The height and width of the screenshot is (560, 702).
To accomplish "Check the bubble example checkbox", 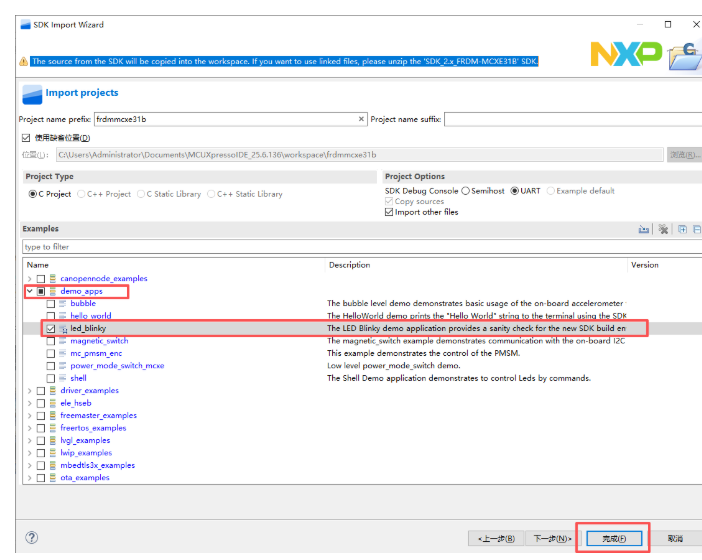I will tap(51, 304).
